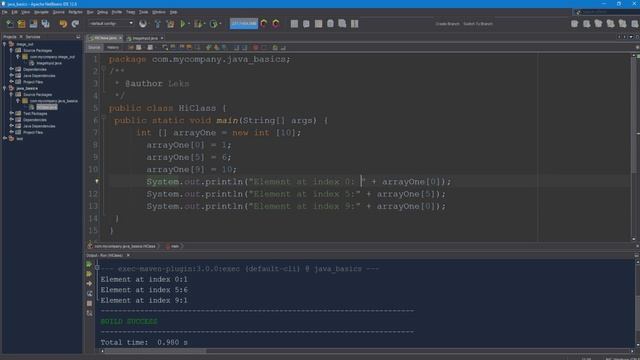Open the default config dropdown

click(111, 24)
